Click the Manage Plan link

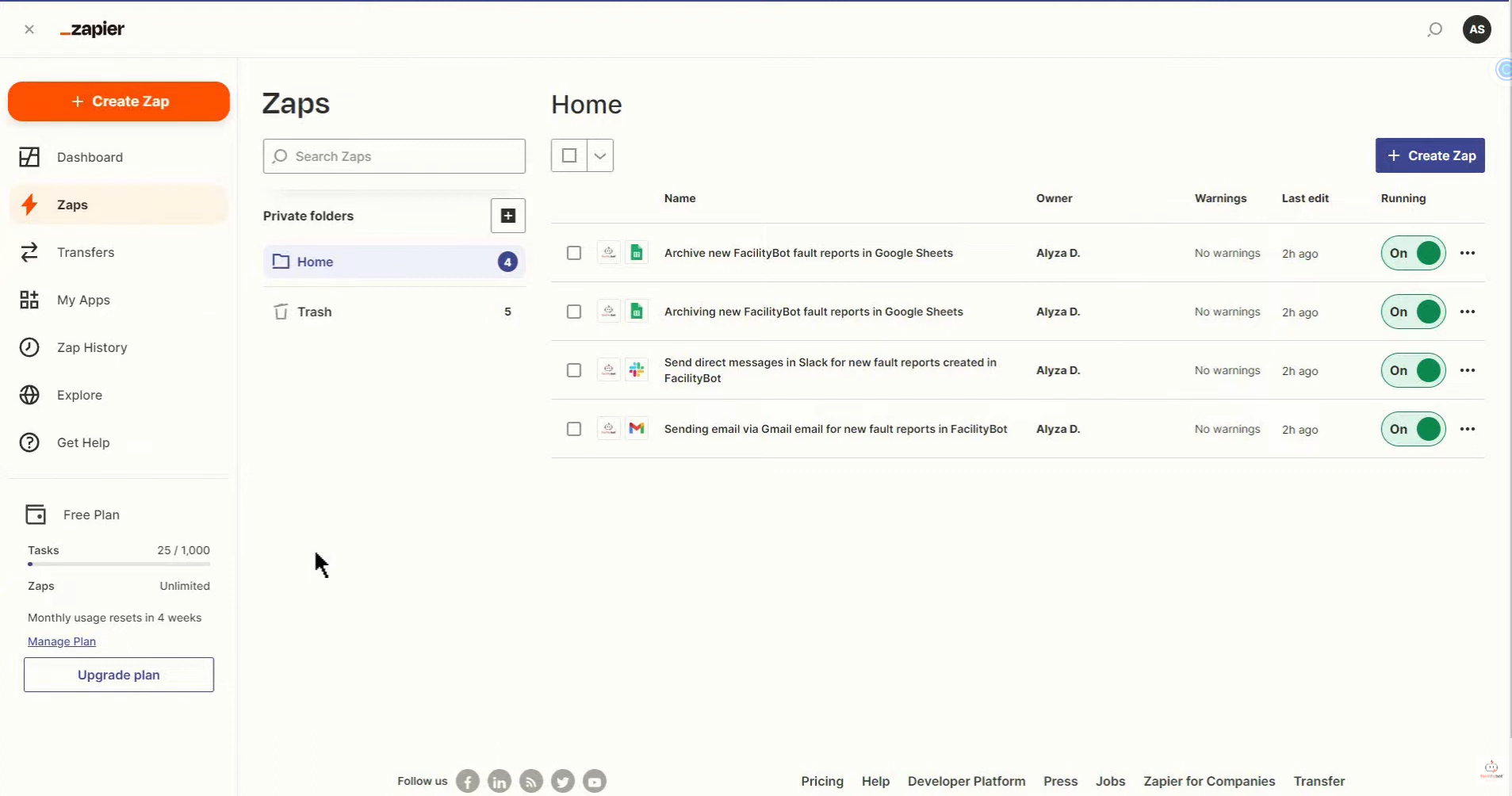(62, 641)
